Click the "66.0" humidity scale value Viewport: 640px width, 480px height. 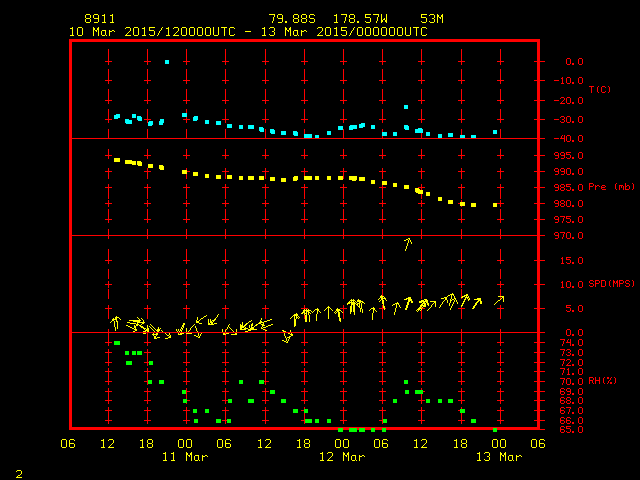tap(571, 420)
